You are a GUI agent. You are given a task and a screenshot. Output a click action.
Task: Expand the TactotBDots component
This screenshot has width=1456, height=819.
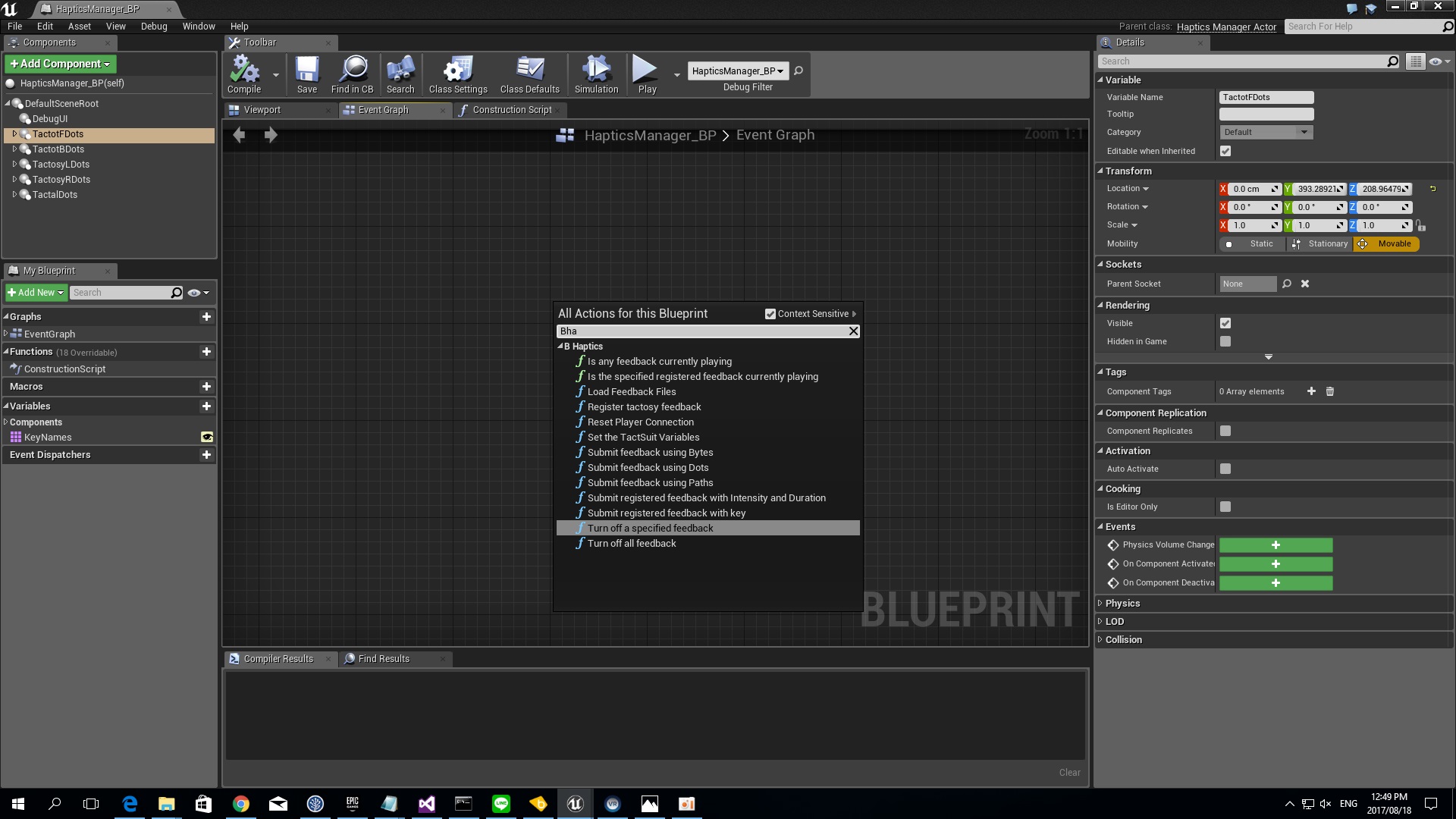point(15,149)
